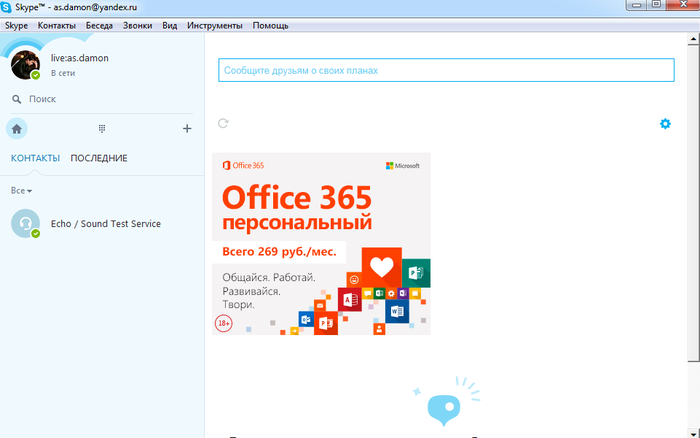The width and height of the screenshot is (700, 438).
Task: Open the Контакты menu
Action: coord(57,25)
